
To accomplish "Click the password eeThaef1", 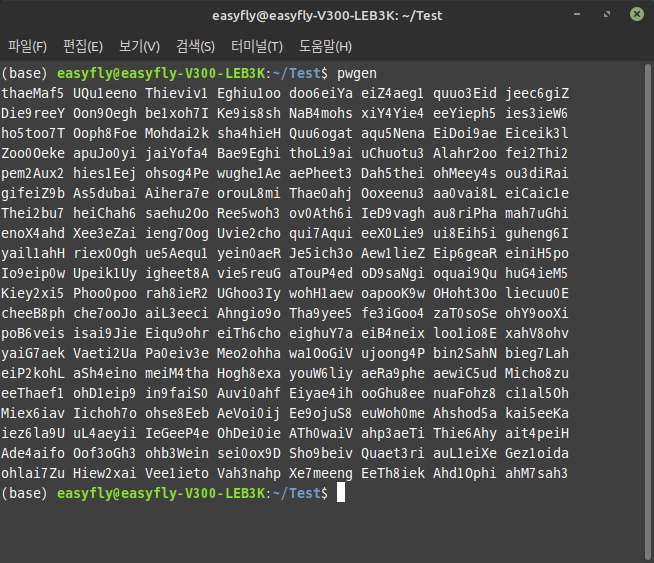I will point(33,394).
